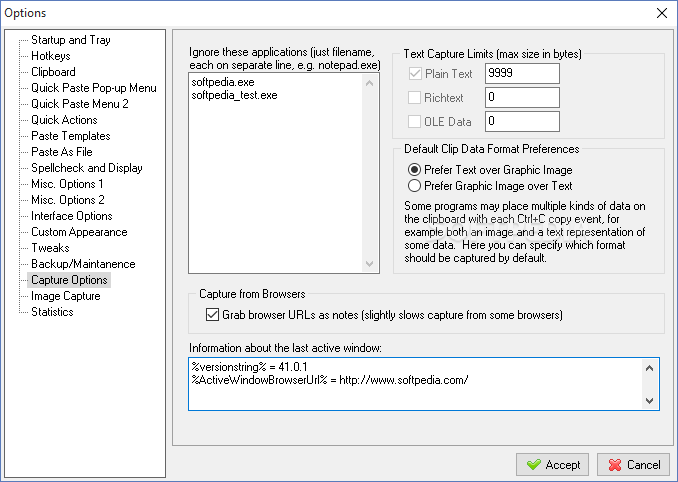Click softpedia.exe line in ignore list
The image size is (678, 482).
[223, 82]
